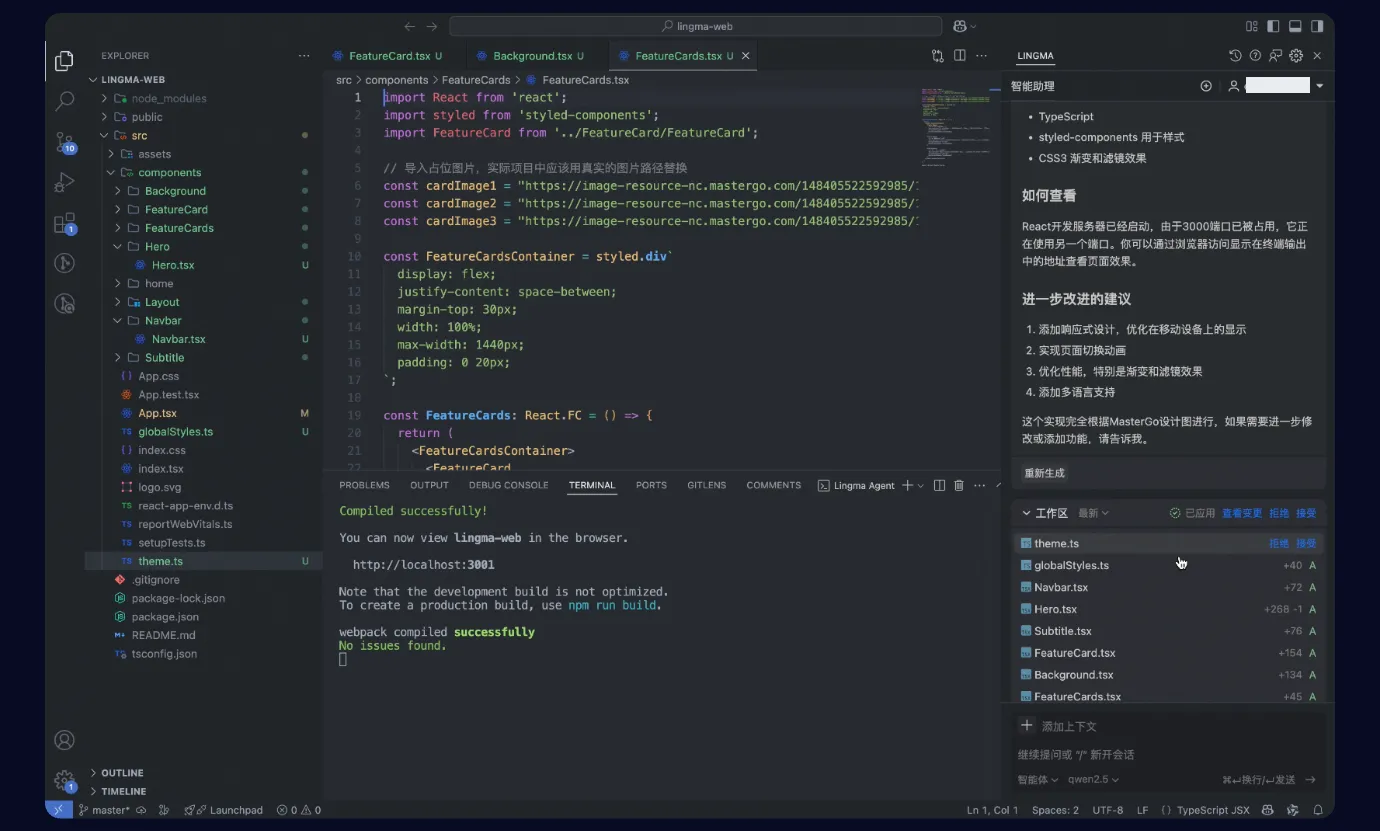Switch to the PROBLEMS panel tab

coord(364,485)
